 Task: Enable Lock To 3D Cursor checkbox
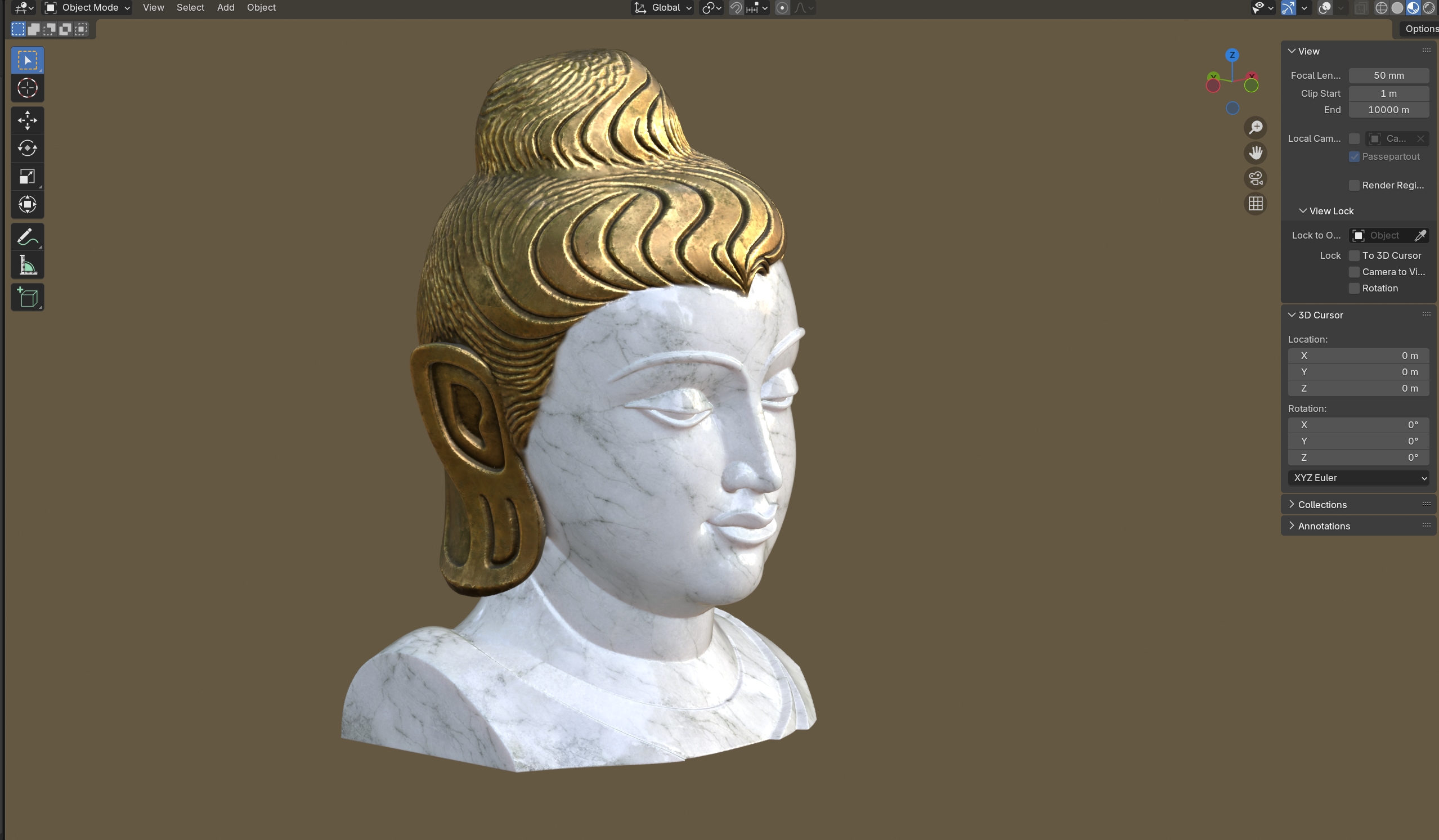(x=1354, y=255)
